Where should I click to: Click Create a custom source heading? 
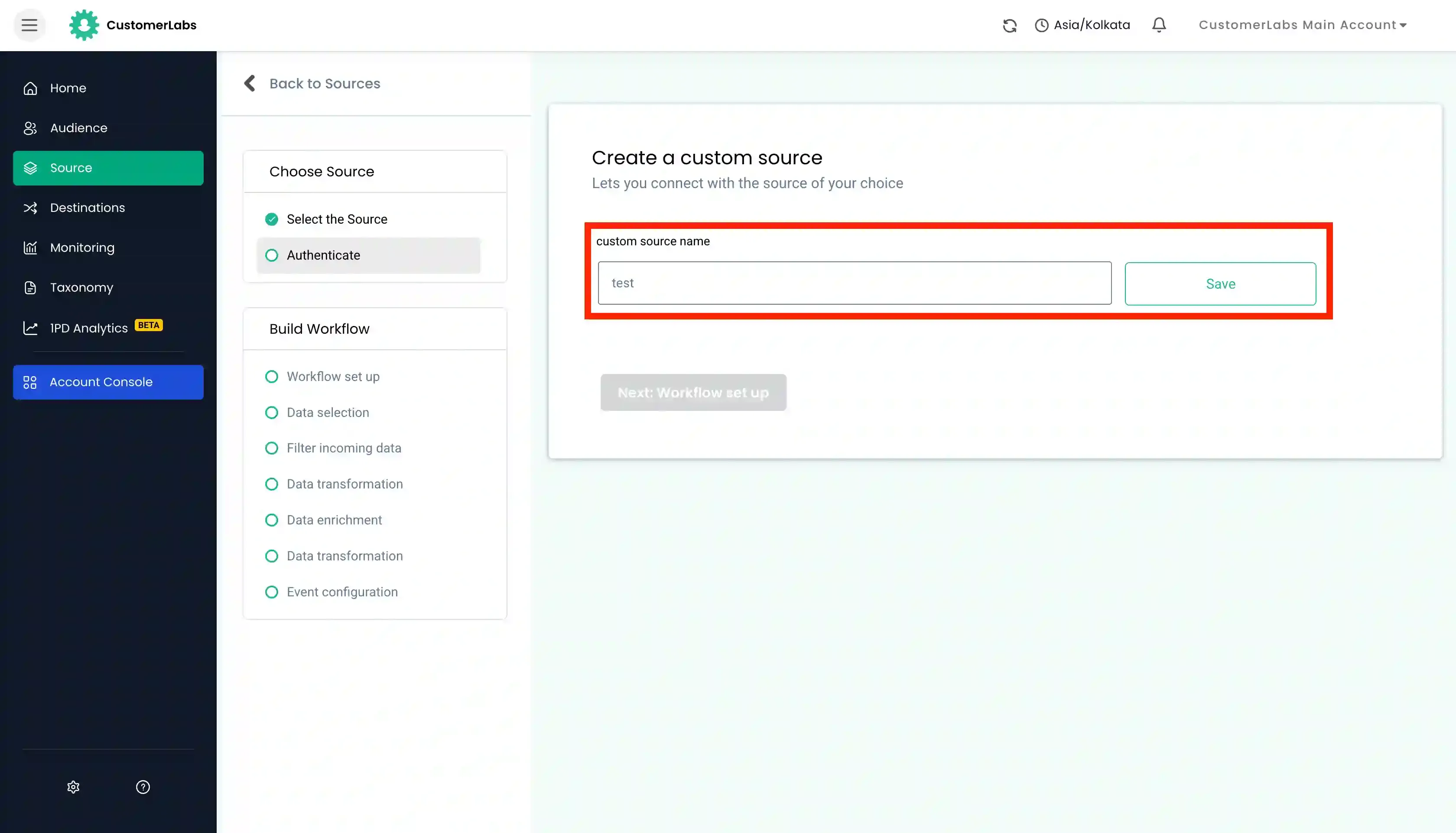pos(707,157)
